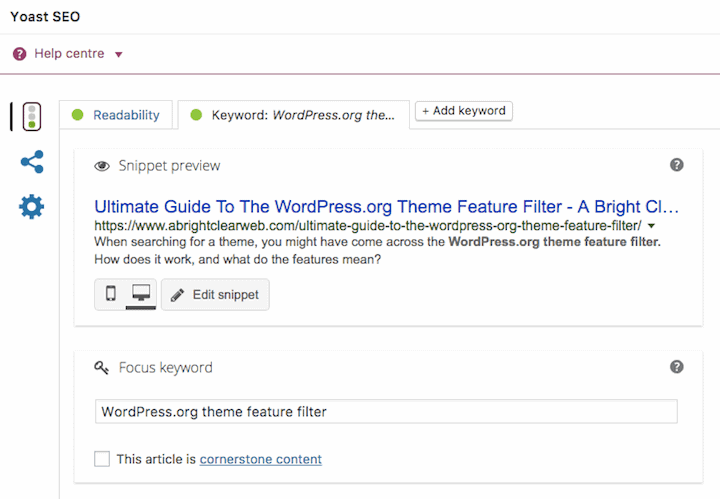Viewport: 720px width, 499px height.
Task: Click the Snippet preview eye icon
Action: [x=102, y=166]
